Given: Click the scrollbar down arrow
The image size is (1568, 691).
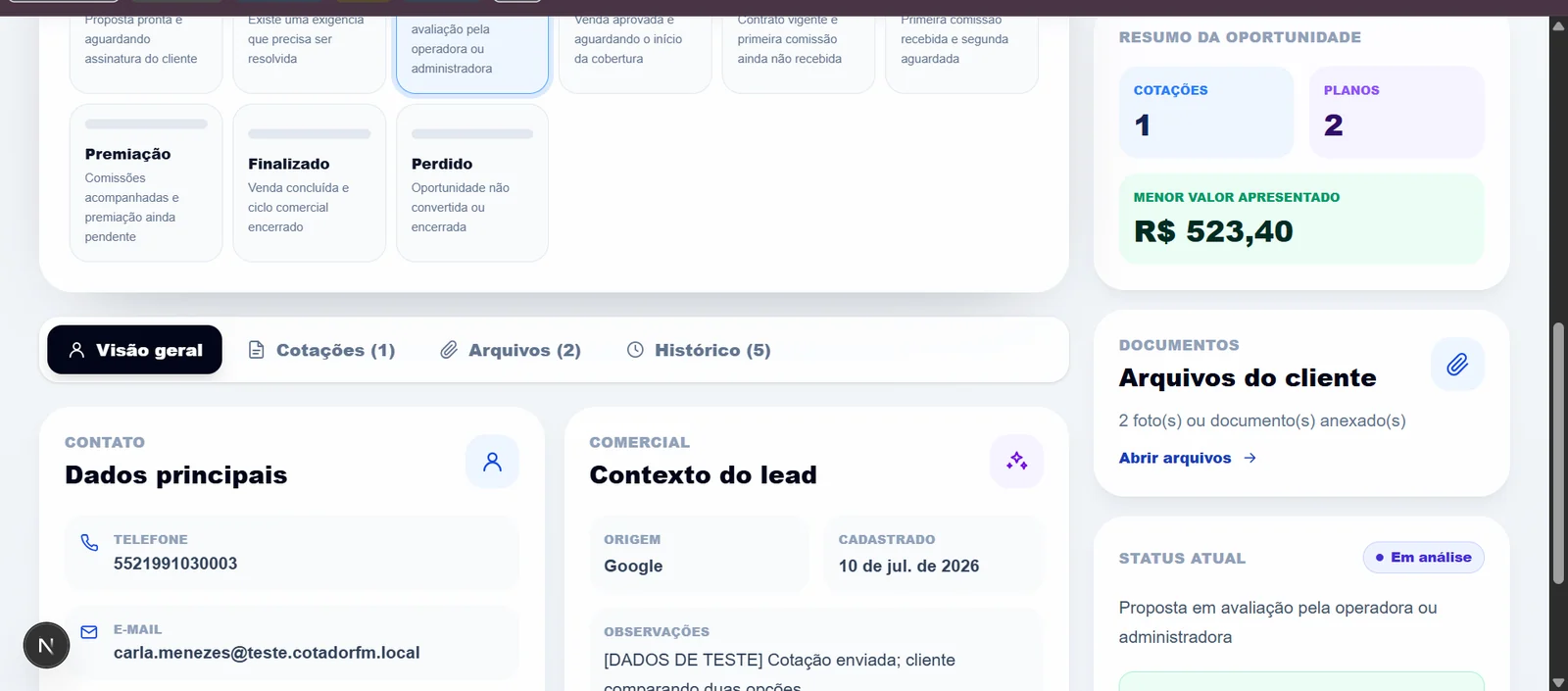Looking at the screenshot, I should click(1558, 682).
